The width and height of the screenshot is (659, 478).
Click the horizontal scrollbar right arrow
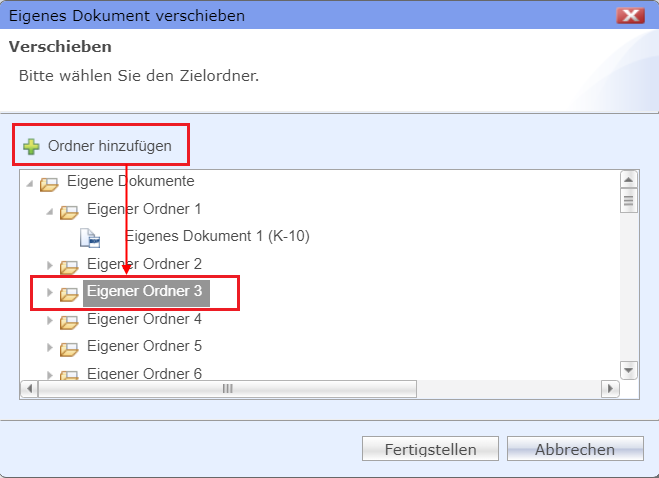pos(610,388)
